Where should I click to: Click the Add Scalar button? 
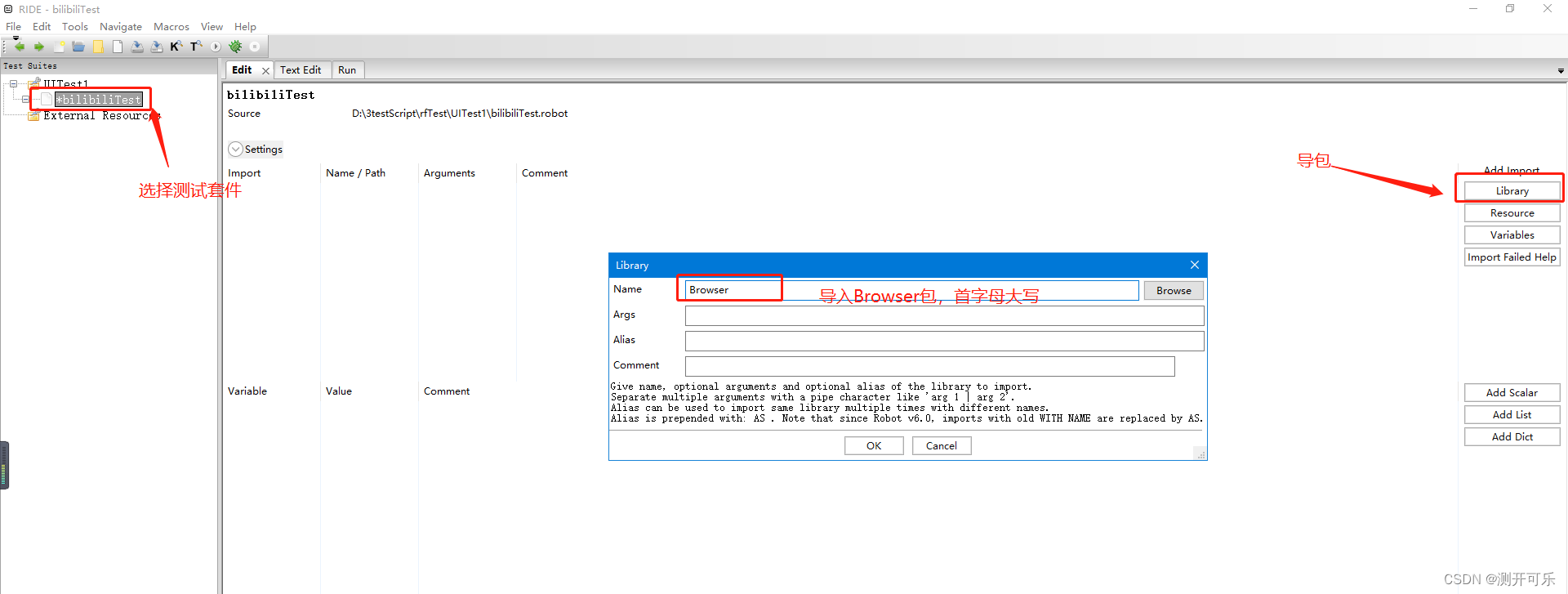(1512, 392)
